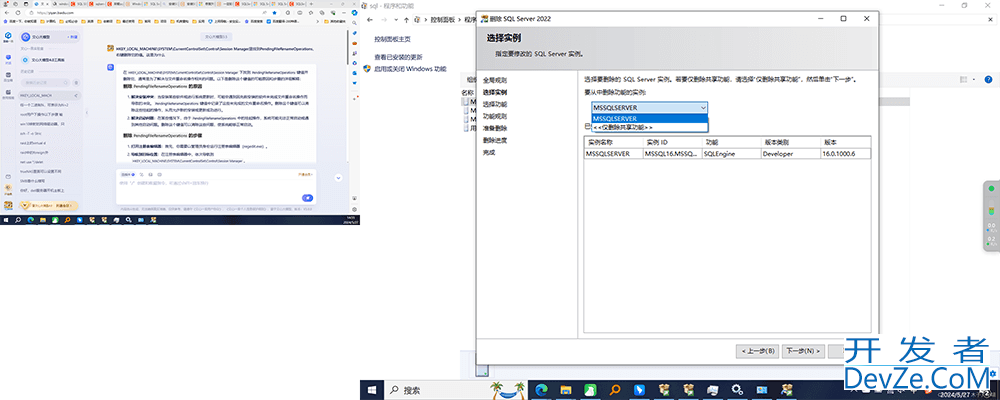The height and width of the screenshot is (400, 1000).
Task: Open recent locations dropdown in Control Panel
Action: (395, 20)
